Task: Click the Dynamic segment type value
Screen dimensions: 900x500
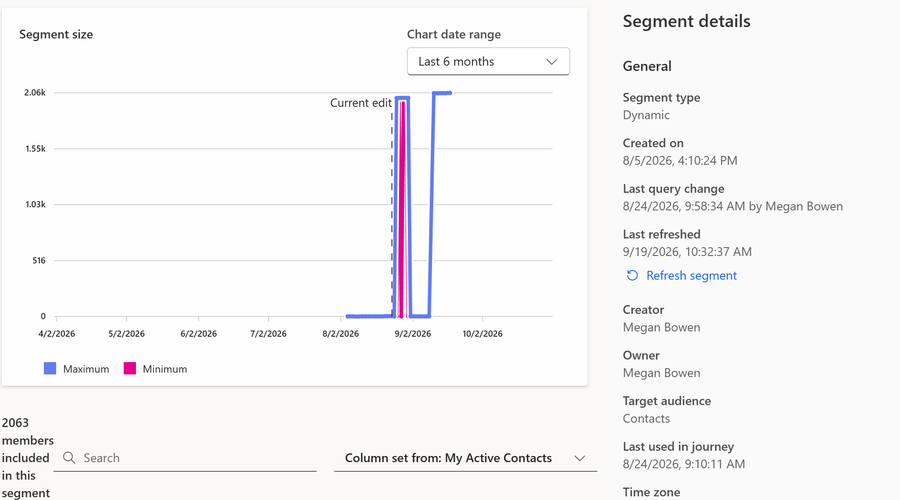Action: point(646,115)
